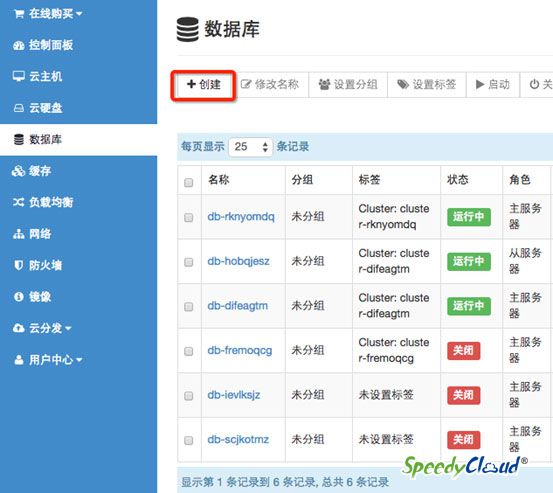
Task: Check the box for db-fremoqcg row
Action: tap(189, 351)
